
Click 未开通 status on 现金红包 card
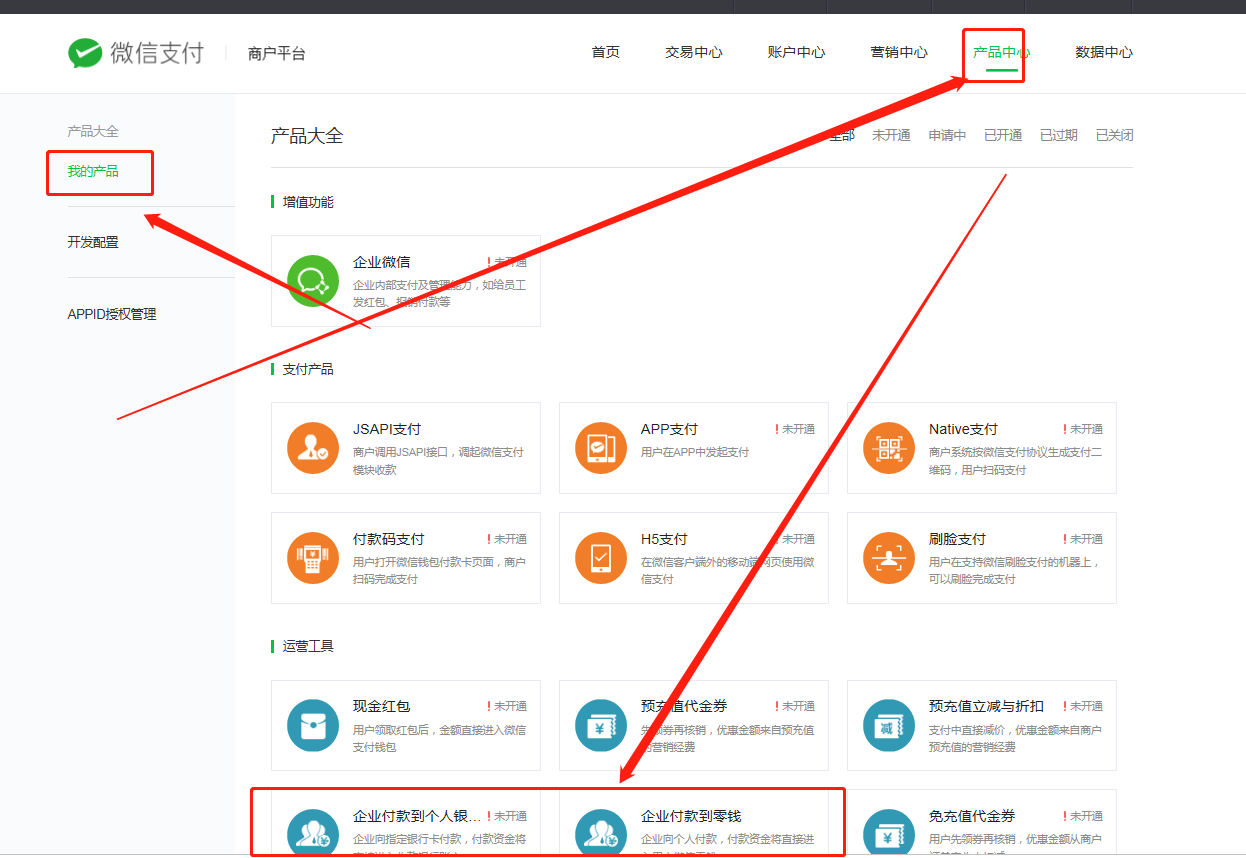(507, 706)
